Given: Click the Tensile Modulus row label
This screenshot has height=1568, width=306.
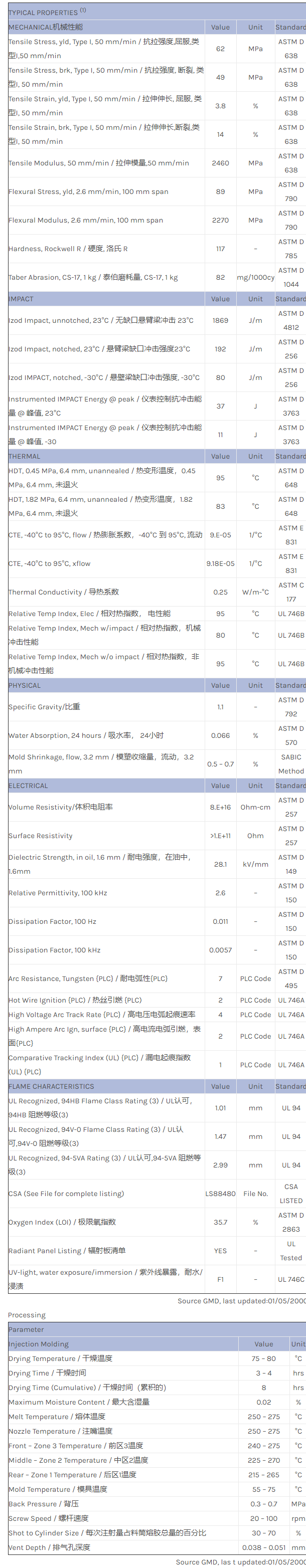Looking at the screenshot, I should (99, 163).
